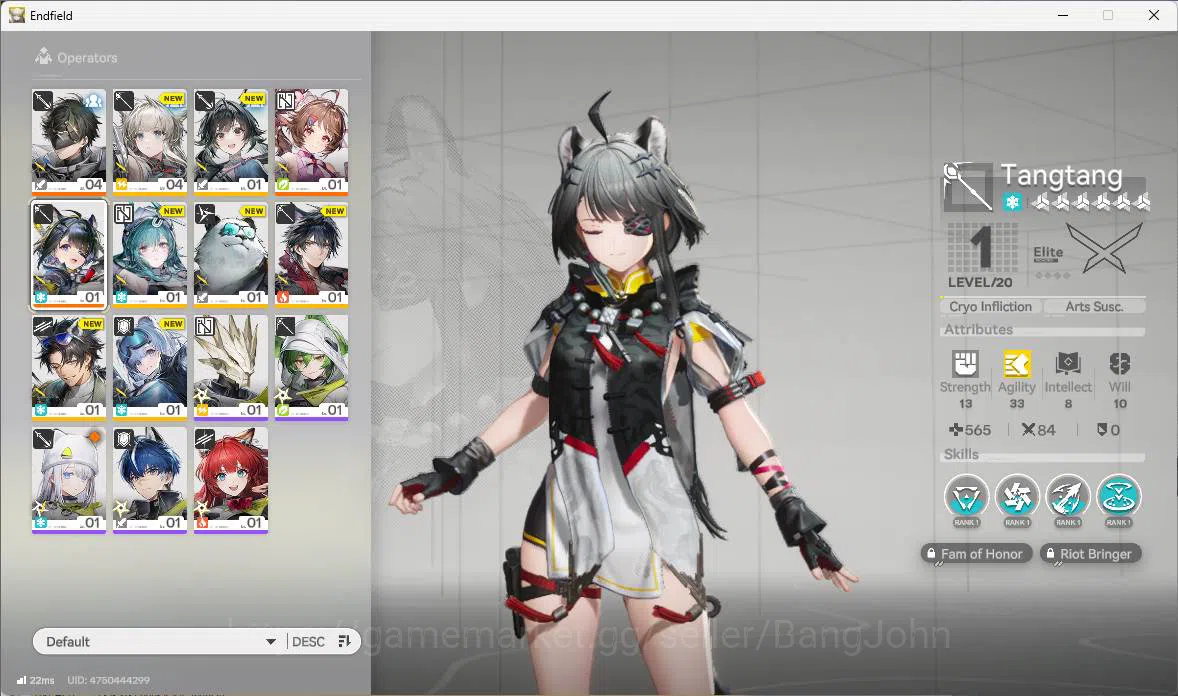Click the locked Riot Bringer button
Screen dimensions: 1178x696
point(1090,554)
